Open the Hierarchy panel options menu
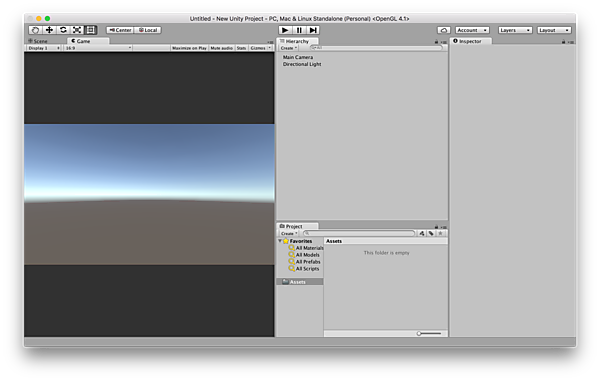 (443, 42)
